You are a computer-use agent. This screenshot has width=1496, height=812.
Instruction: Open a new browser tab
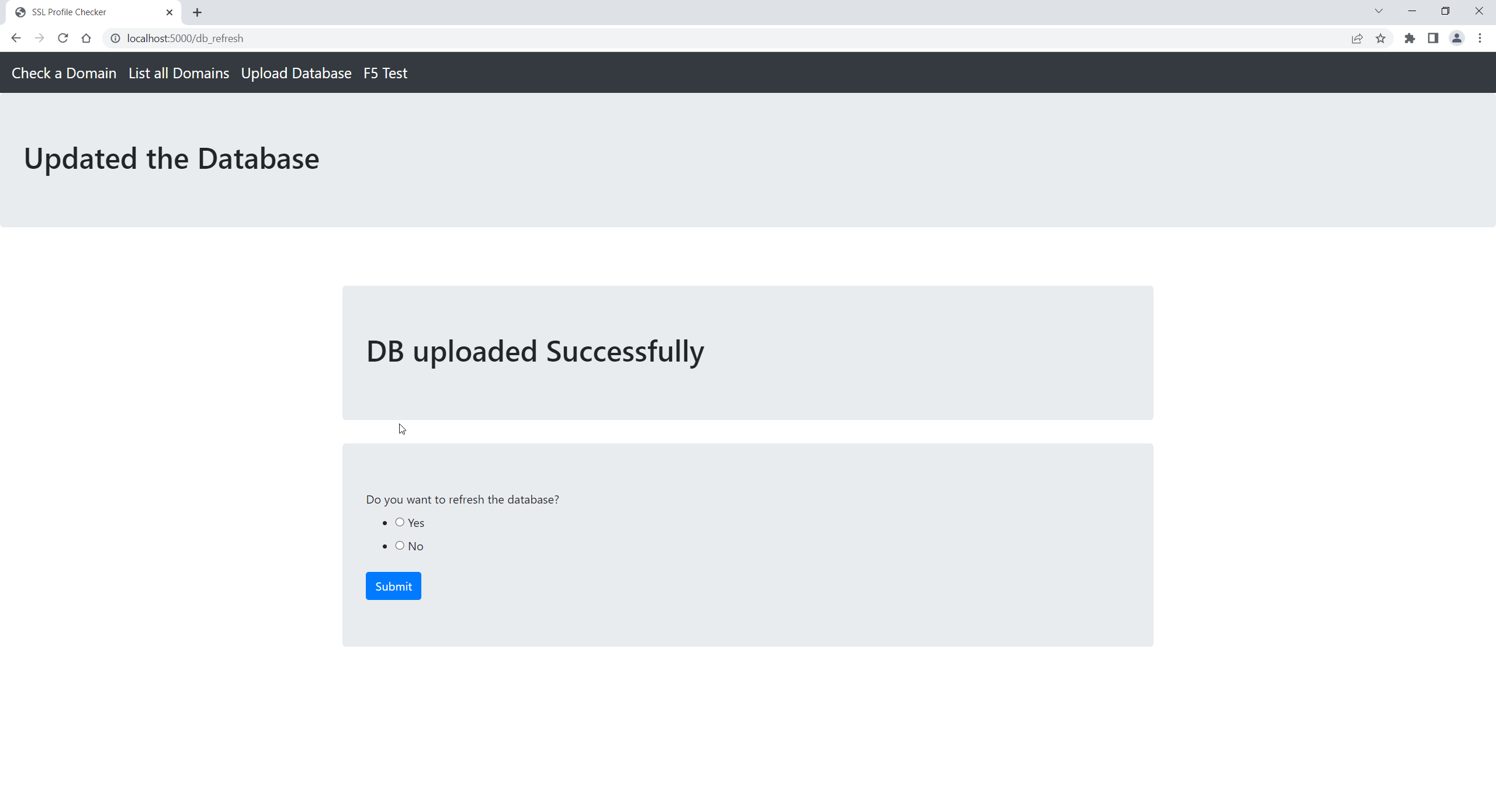[197, 12]
